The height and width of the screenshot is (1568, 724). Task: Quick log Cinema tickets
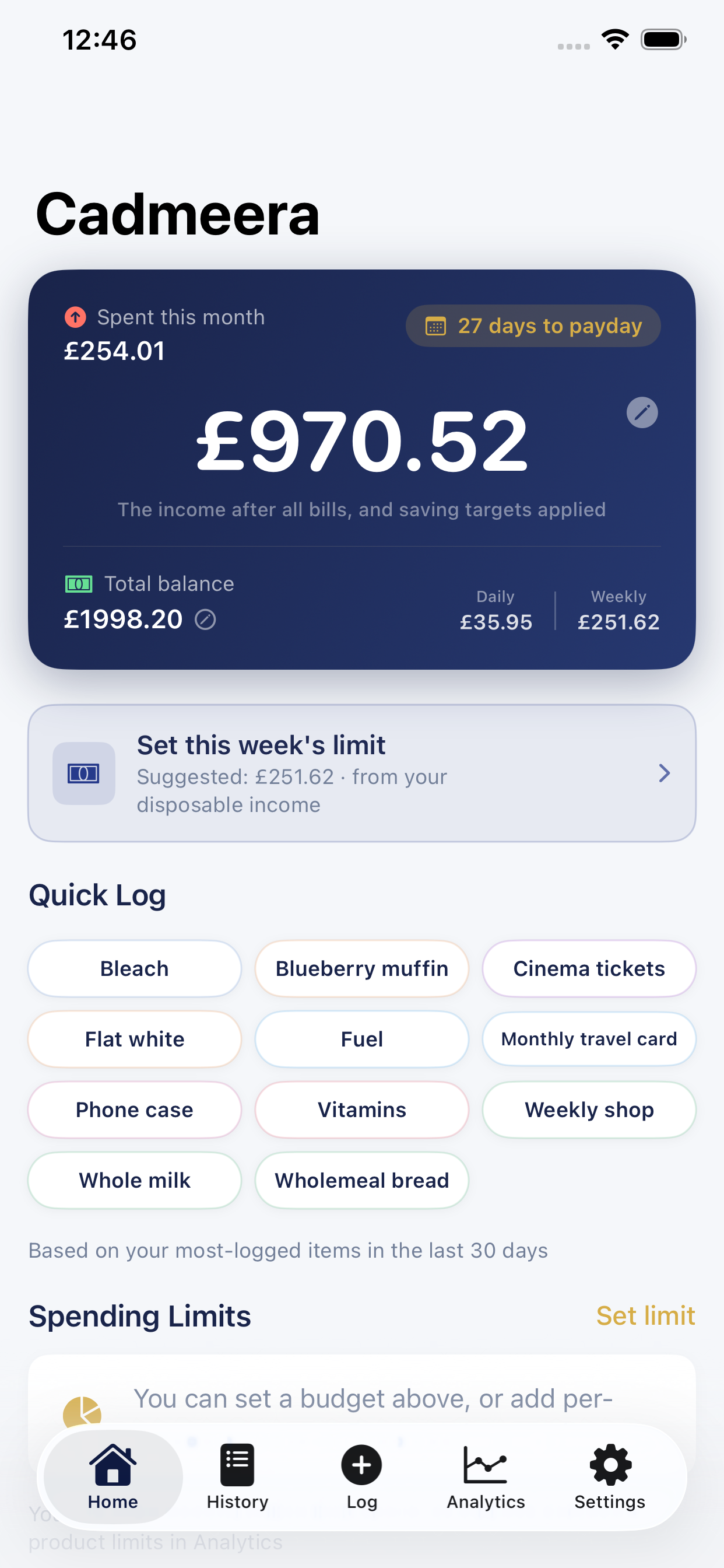(589, 968)
